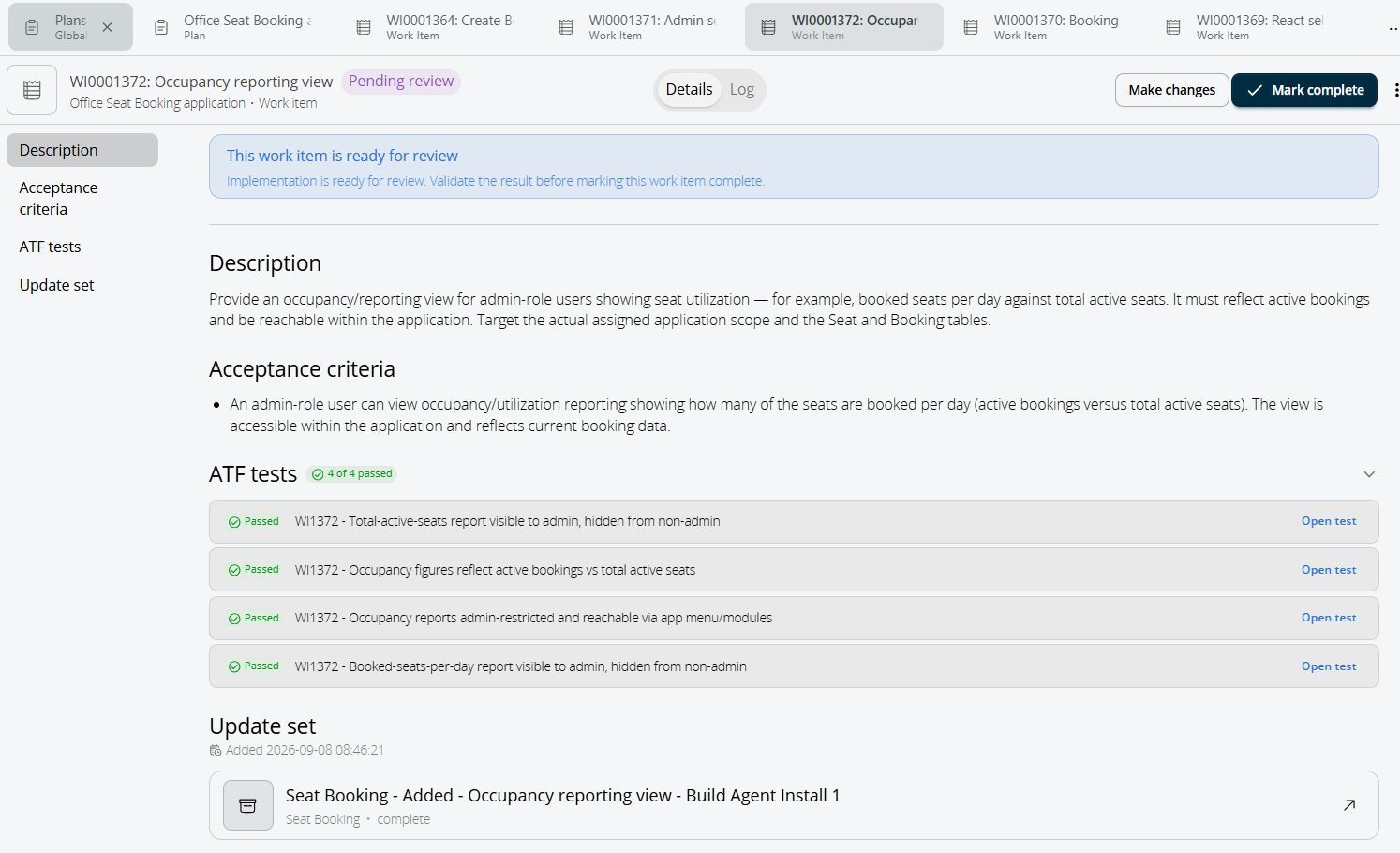The width and height of the screenshot is (1400, 853).
Task: Open the more actions kebab menu
Action: tap(1396, 90)
